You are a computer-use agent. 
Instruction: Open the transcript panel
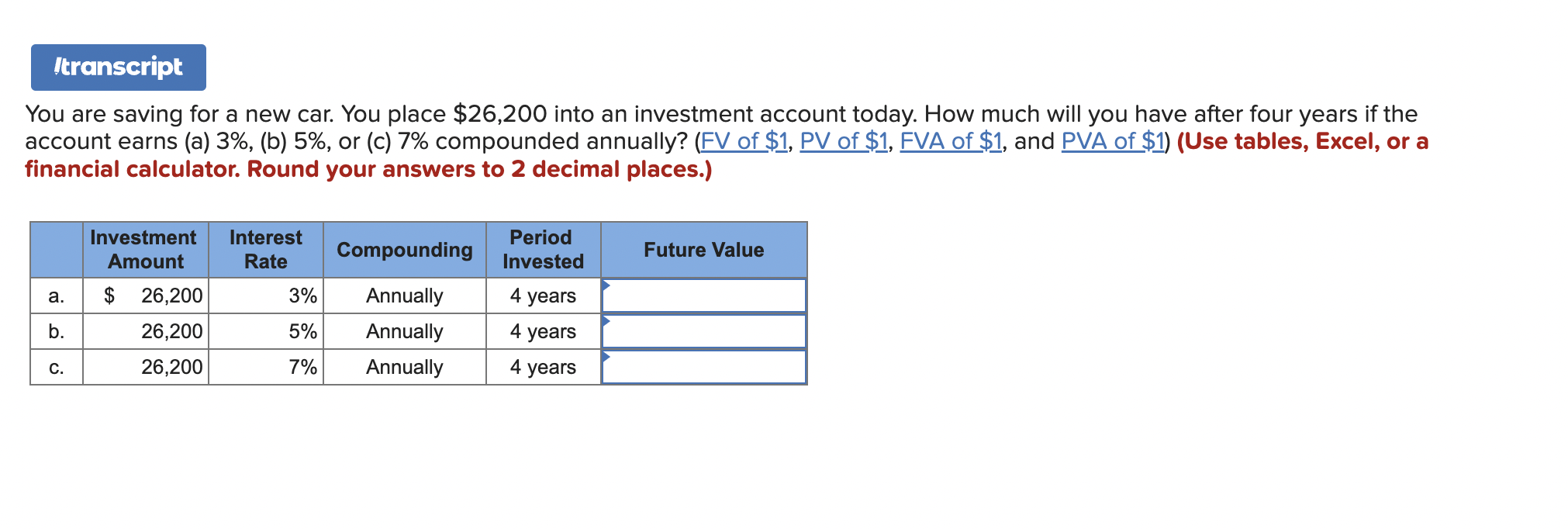click(x=118, y=67)
